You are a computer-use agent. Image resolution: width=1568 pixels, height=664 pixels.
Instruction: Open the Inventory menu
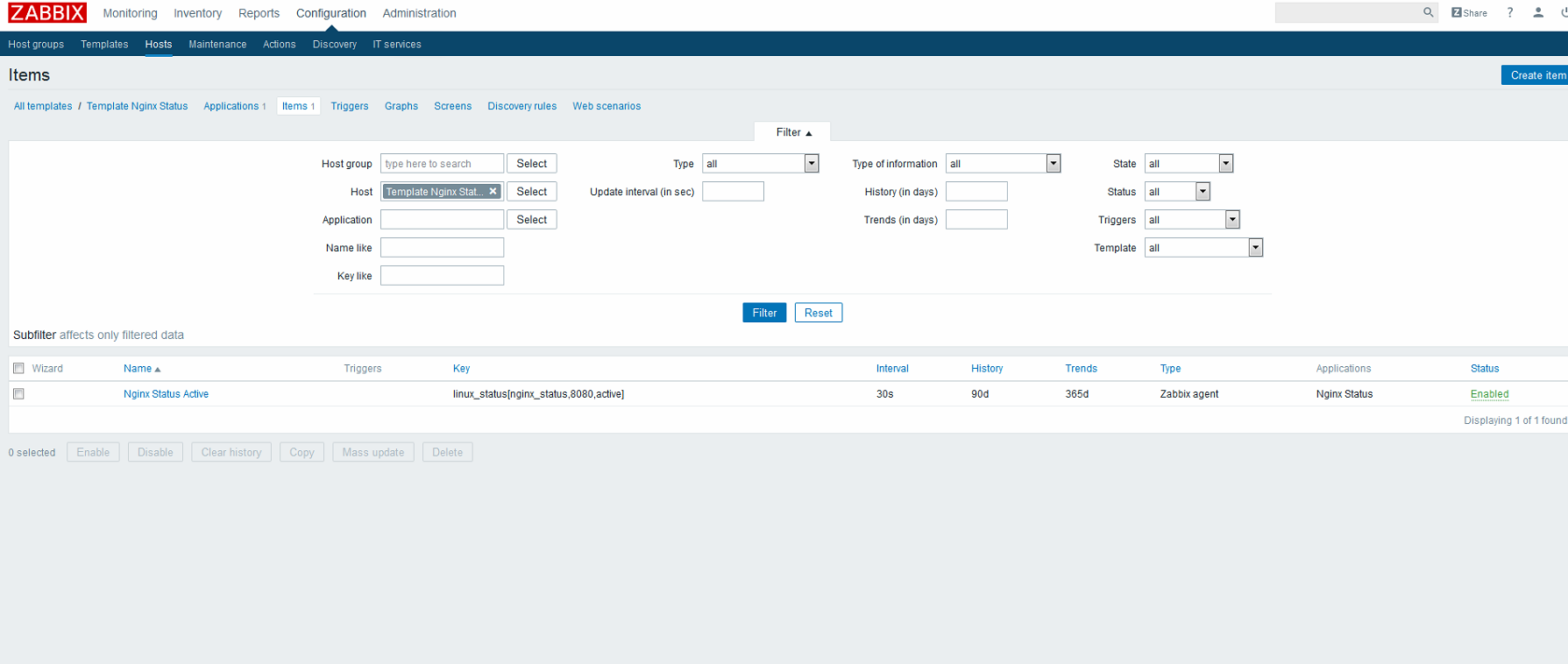coord(197,13)
